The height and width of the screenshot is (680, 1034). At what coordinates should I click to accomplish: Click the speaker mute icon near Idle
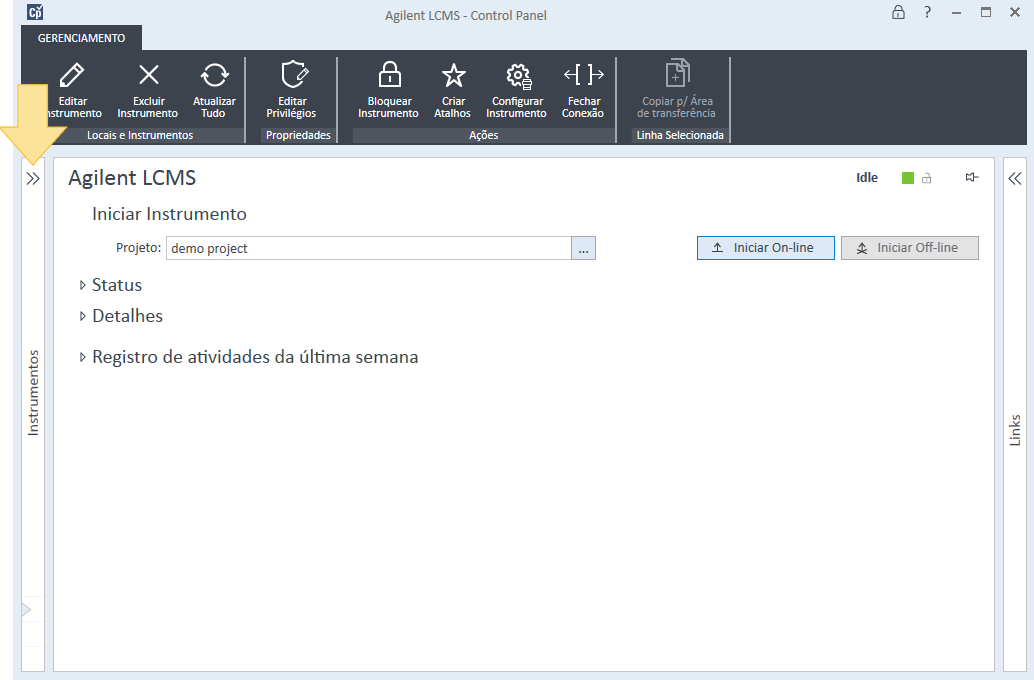[971, 177]
